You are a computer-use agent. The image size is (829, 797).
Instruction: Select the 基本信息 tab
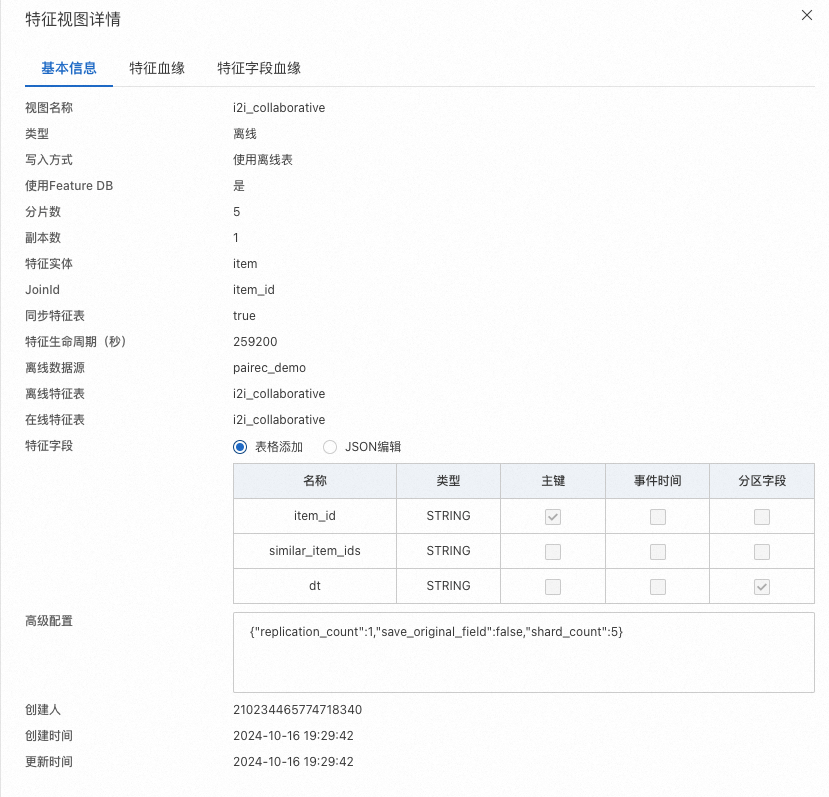[x=68, y=68]
